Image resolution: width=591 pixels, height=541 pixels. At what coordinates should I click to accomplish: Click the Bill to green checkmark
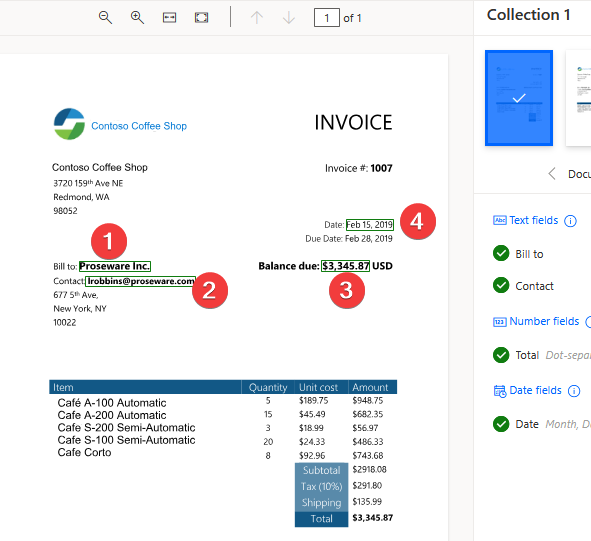(x=501, y=253)
